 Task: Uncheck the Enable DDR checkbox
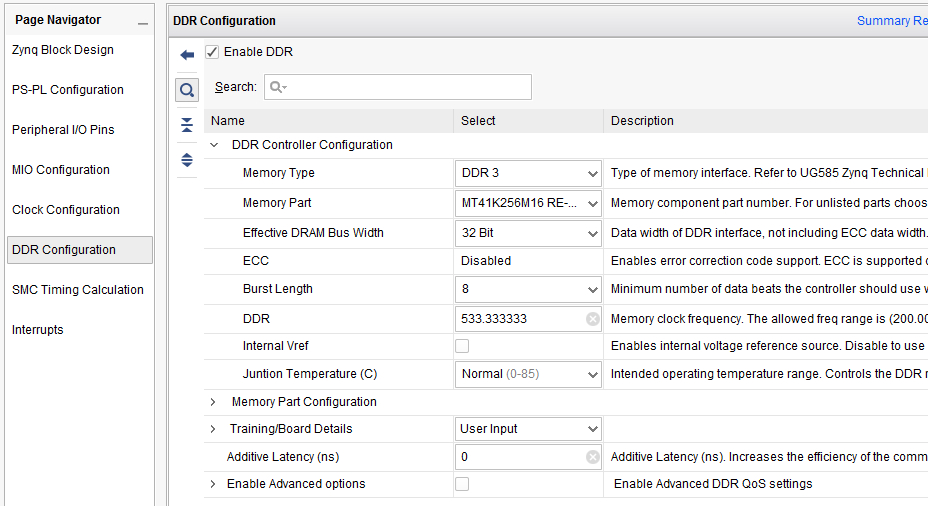[212, 52]
